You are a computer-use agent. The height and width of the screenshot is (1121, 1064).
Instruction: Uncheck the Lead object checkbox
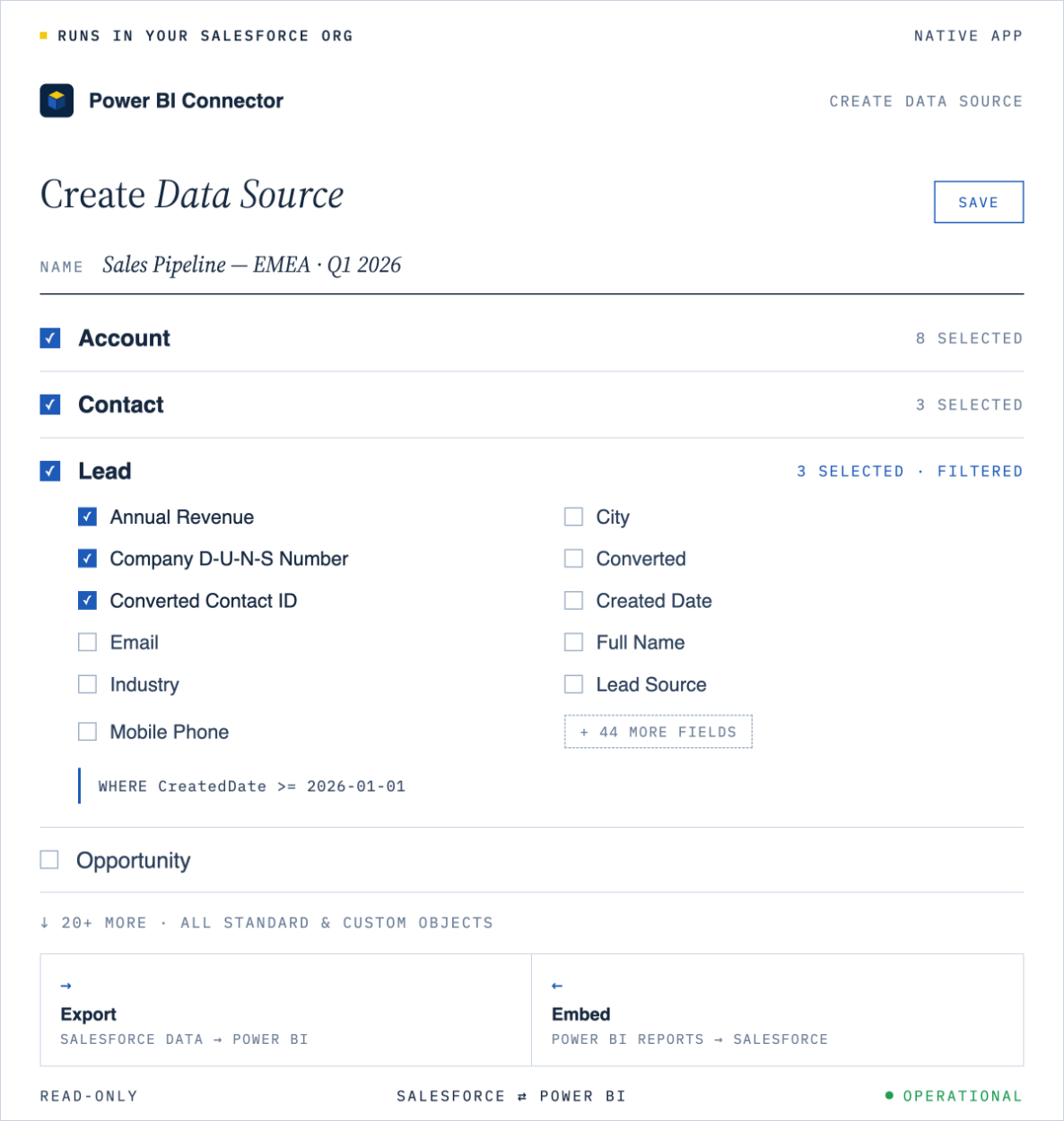tap(50, 471)
